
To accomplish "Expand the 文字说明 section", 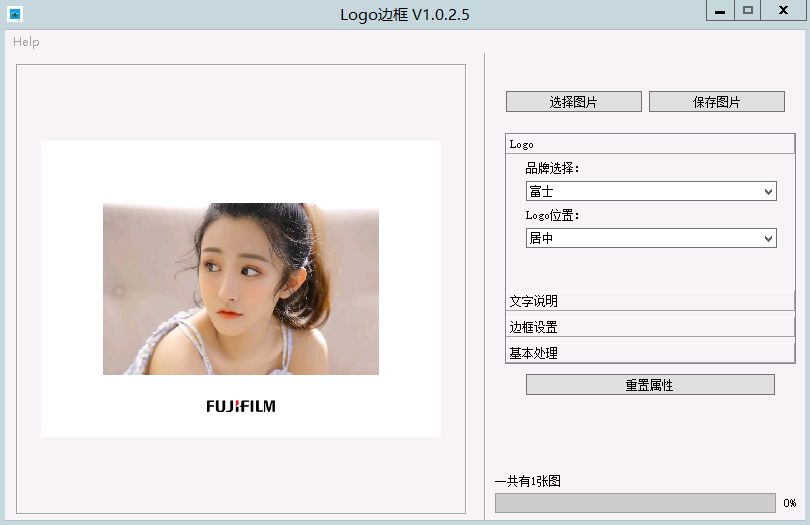I will tap(650, 301).
